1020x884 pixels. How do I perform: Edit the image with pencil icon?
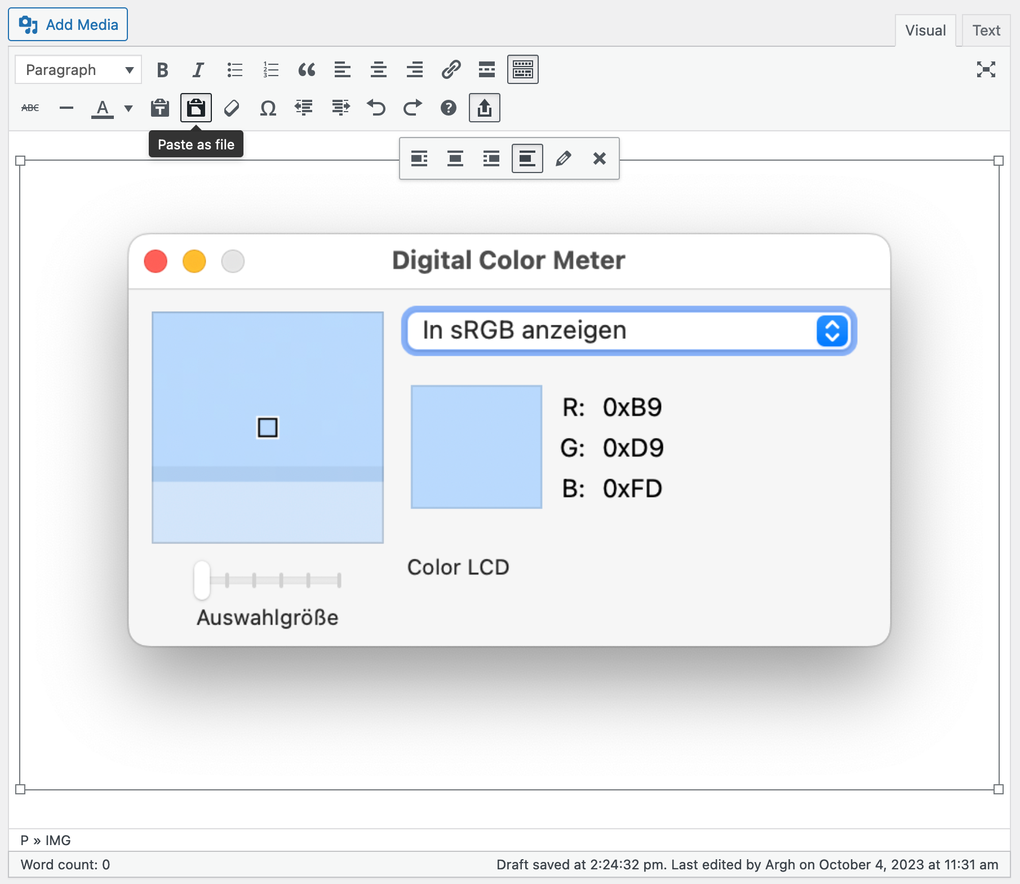pos(563,159)
